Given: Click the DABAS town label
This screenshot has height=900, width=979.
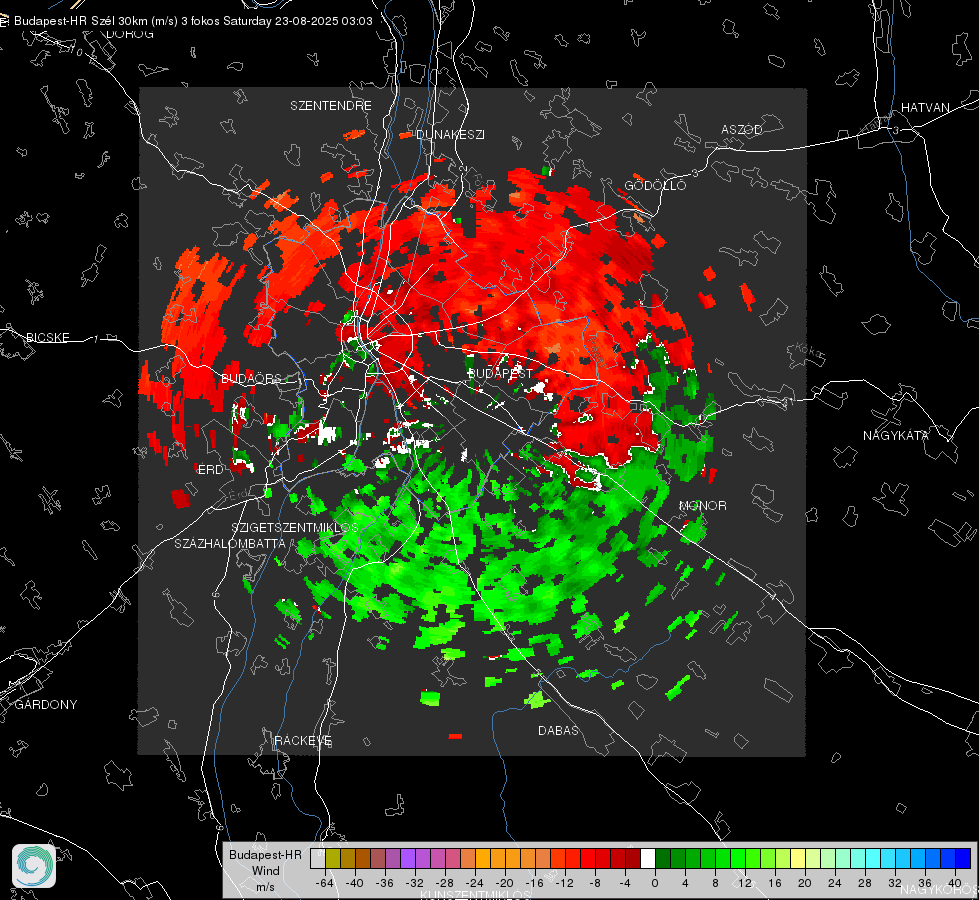Looking at the screenshot, I should [558, 730].
